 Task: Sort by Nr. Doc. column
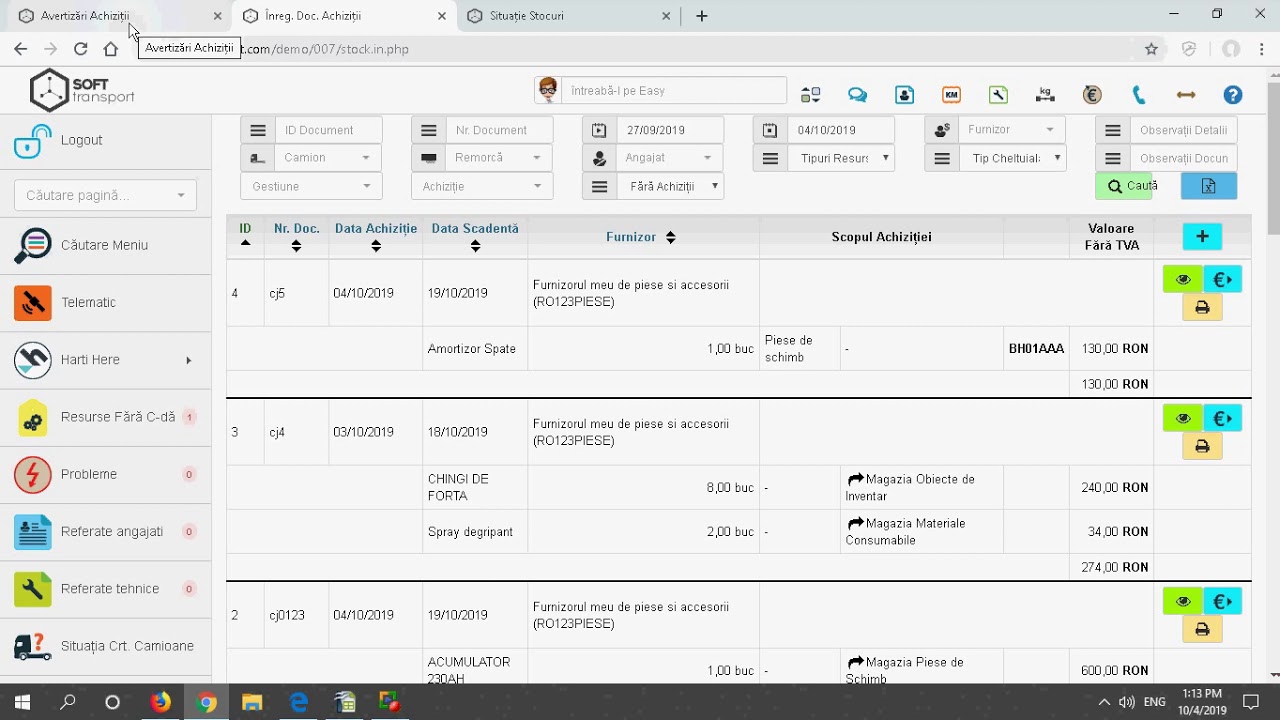coord(296,246)
